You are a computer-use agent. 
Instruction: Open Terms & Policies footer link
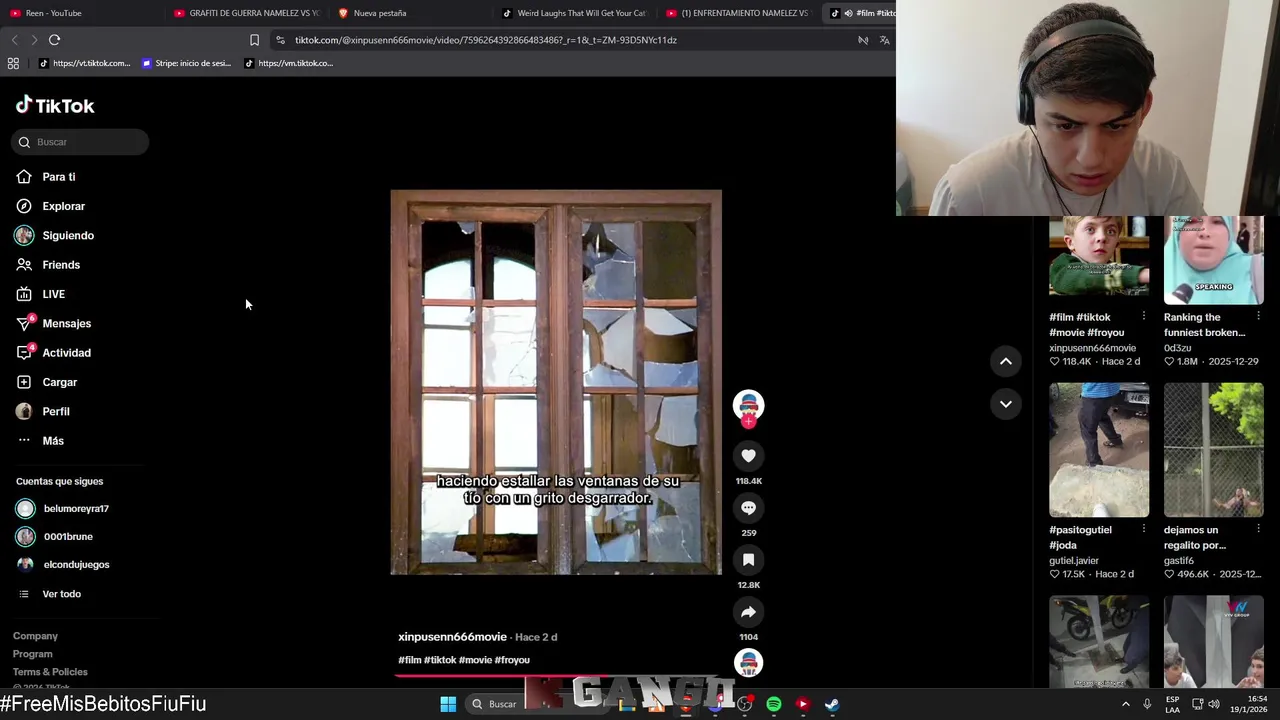coord(50,672)
